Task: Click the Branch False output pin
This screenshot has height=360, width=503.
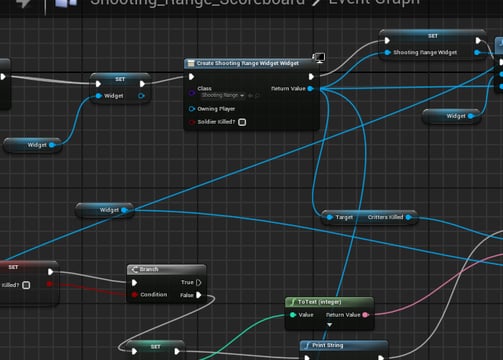Action: coord(199,295)
